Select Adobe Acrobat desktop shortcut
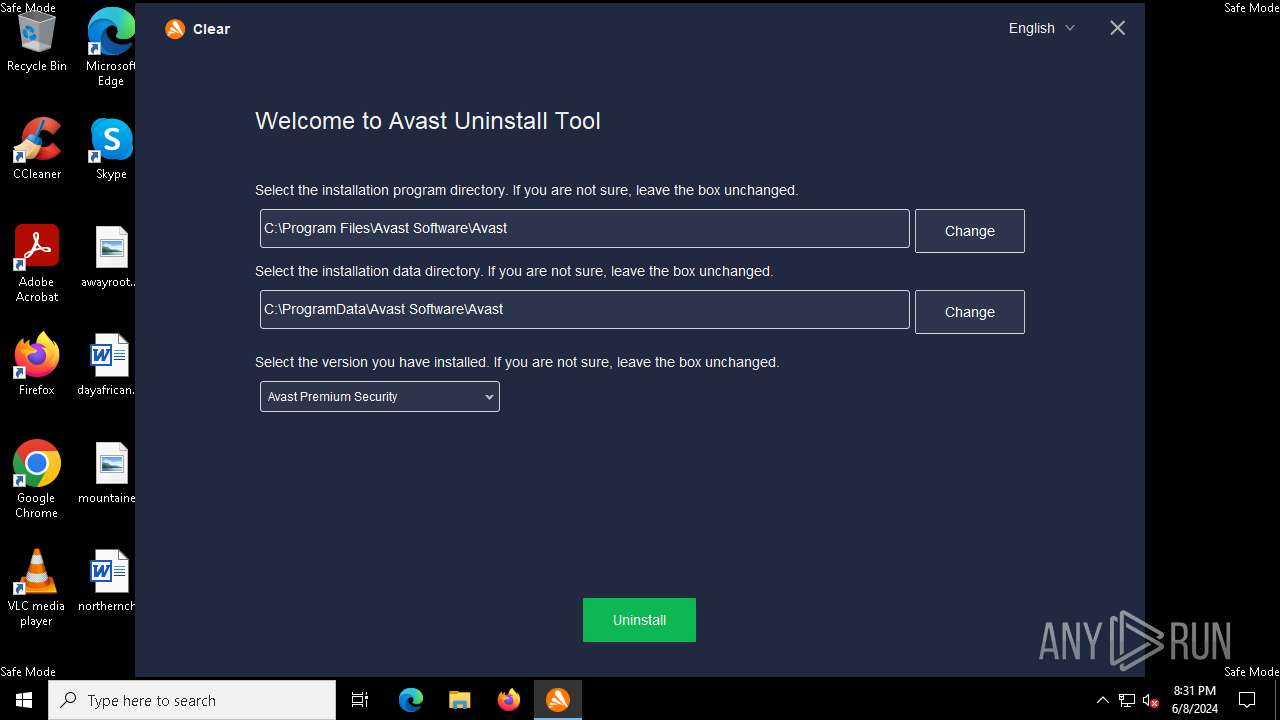Screen dimensions: 1280x720 click(x=37, y=263)
